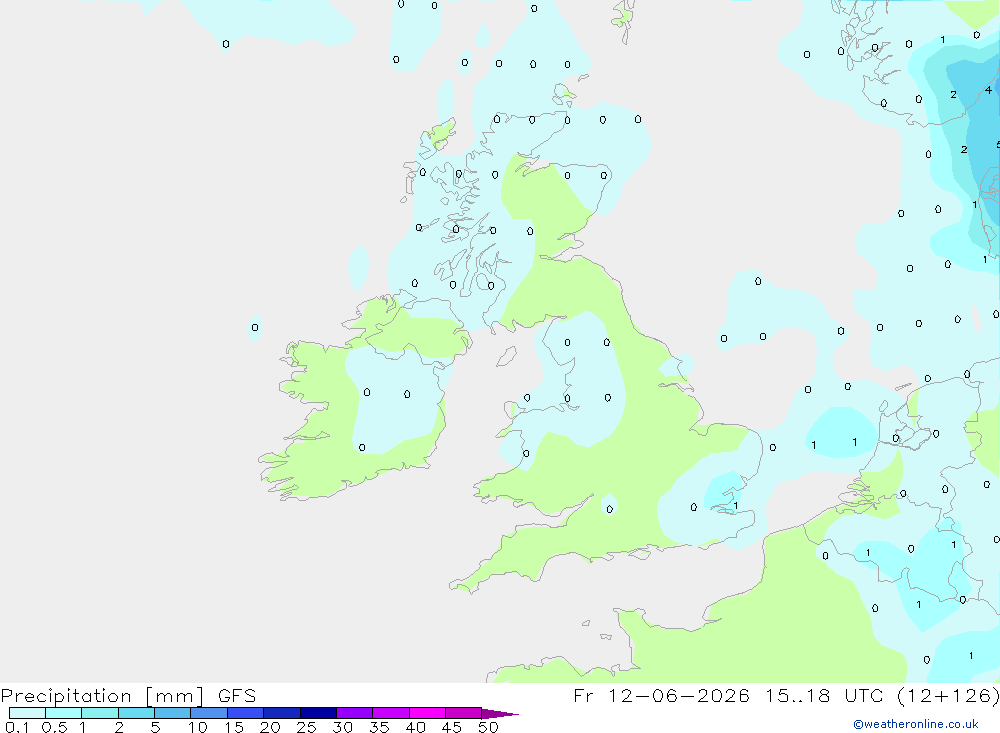
Task: Click the 40–45 mm magenta legend swatch
Action: tap(427, 713)
